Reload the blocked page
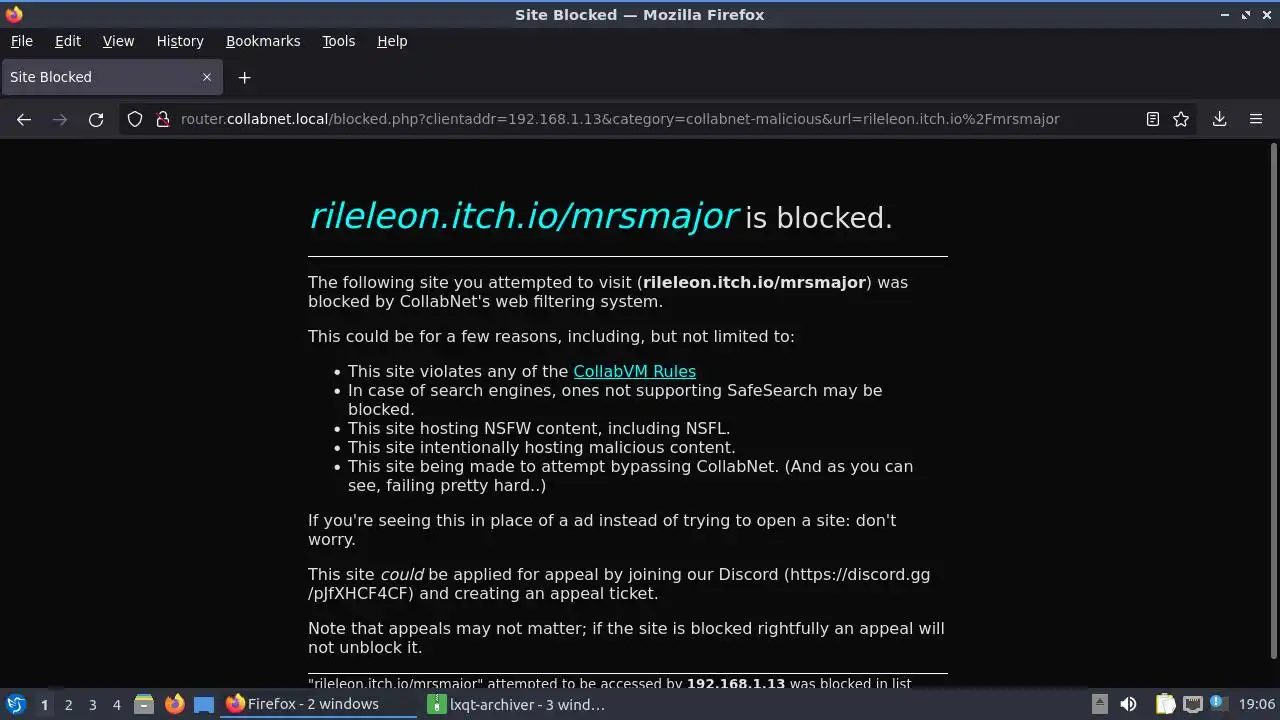Image resolution: width=1280 pixels, height=720 pixels. [x=96, y=119]
